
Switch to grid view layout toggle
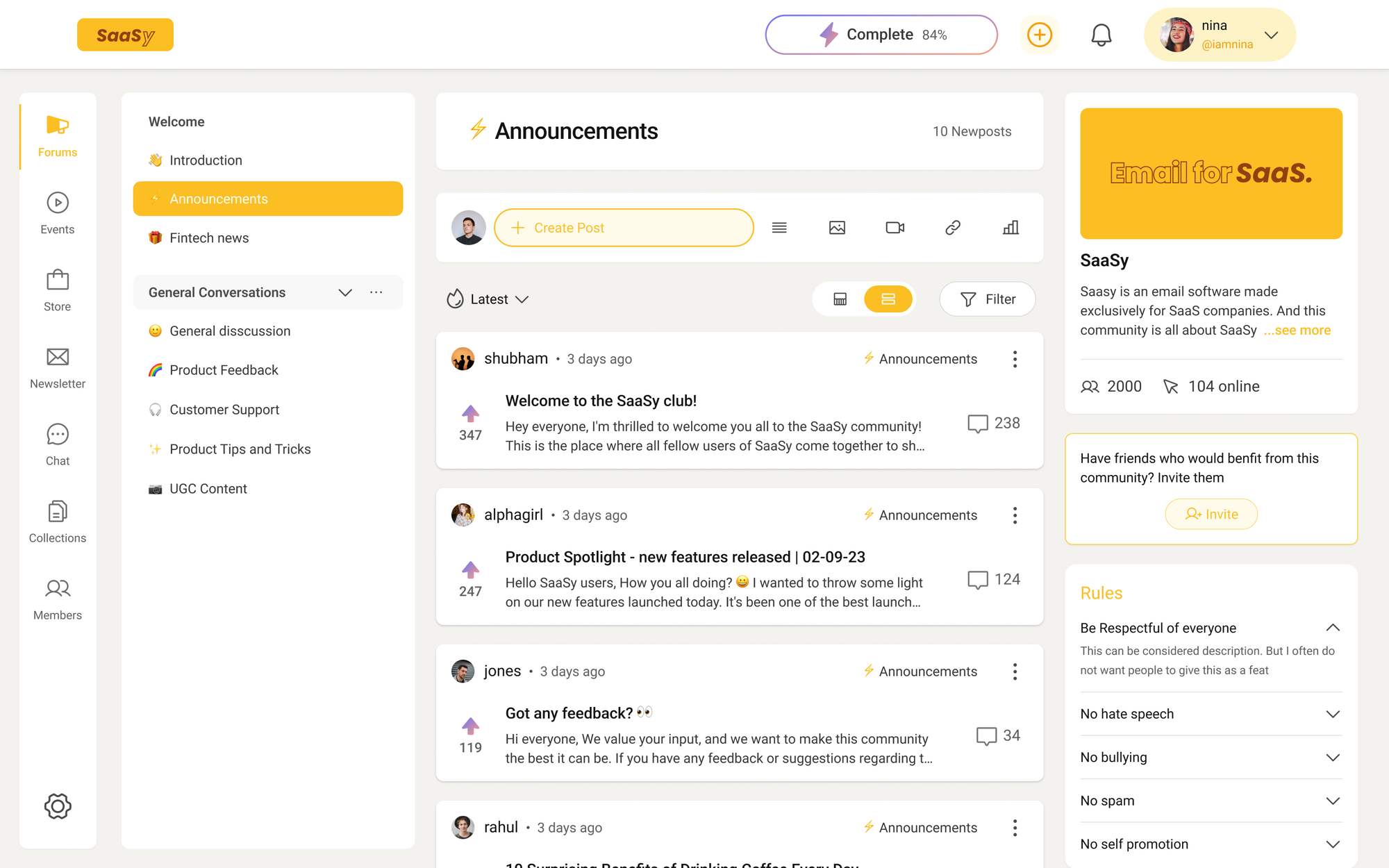[840, 298]
